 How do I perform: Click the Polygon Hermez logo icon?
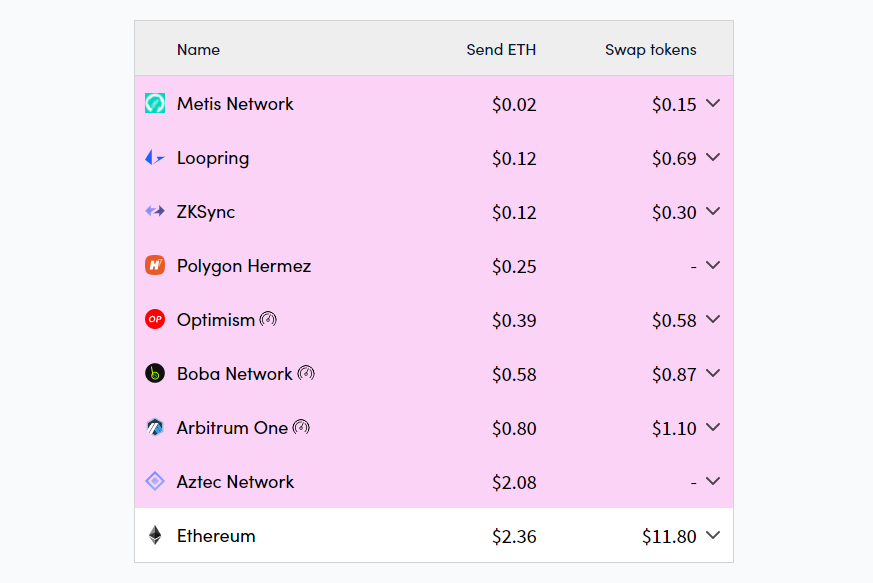click(x=155, y=265)
